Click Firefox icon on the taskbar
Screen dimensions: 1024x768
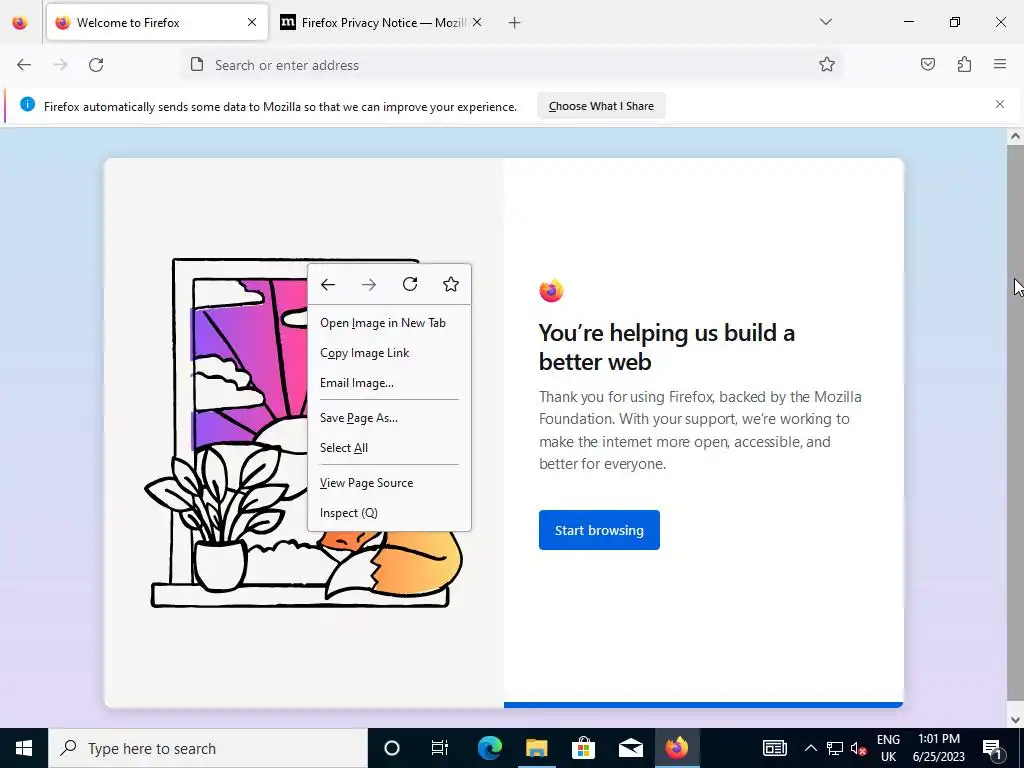(x=677, y=748)
